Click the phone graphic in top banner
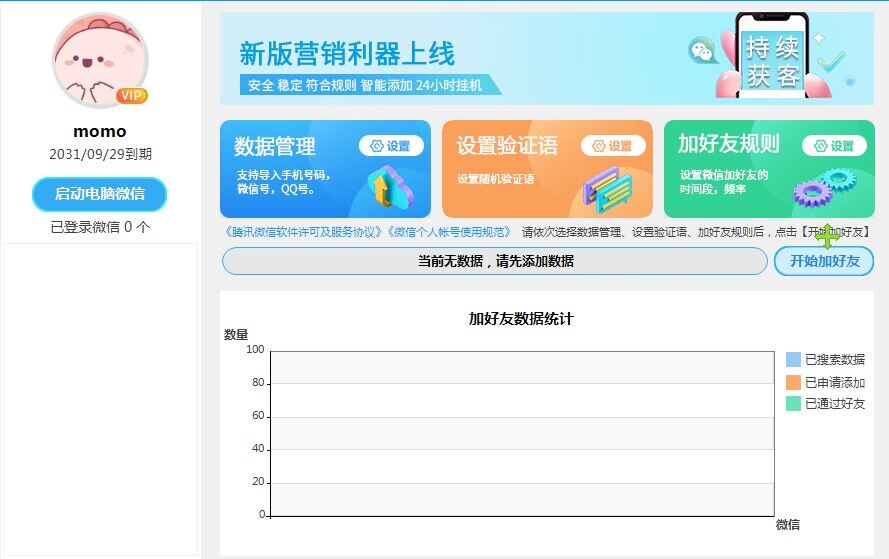The height and width of the screenshot is (559, 889). click(771, 55)
